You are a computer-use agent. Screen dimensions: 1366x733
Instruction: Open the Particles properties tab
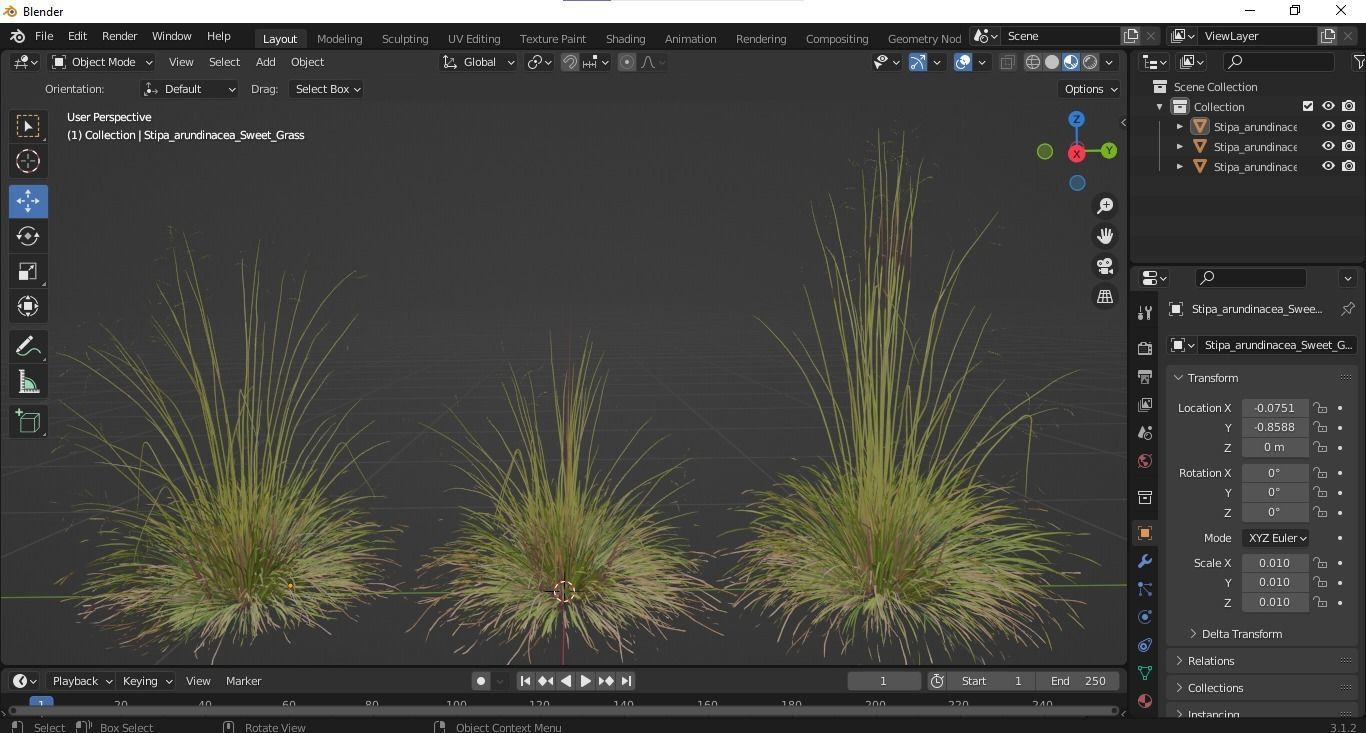tap(1145, 589)
